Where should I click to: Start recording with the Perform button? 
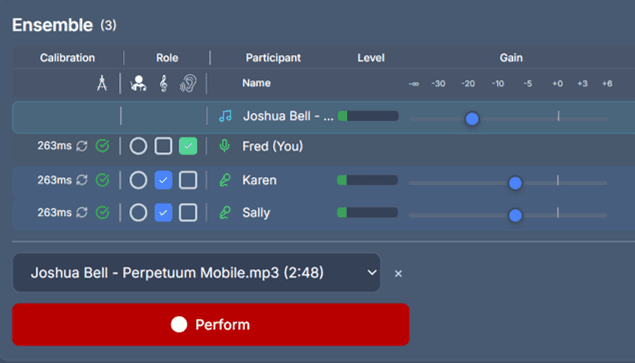tap(211, 325)
